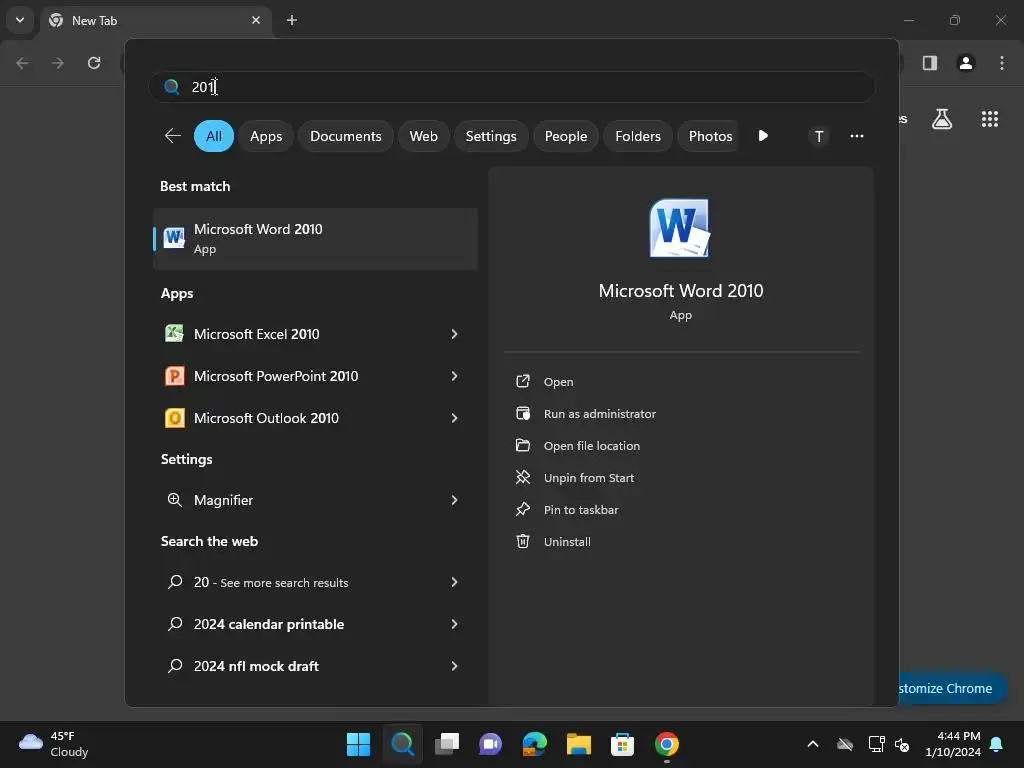Close the New Tab tab in Chrome
This screenshot has width=1024, height=768.
tap(256, 20)
